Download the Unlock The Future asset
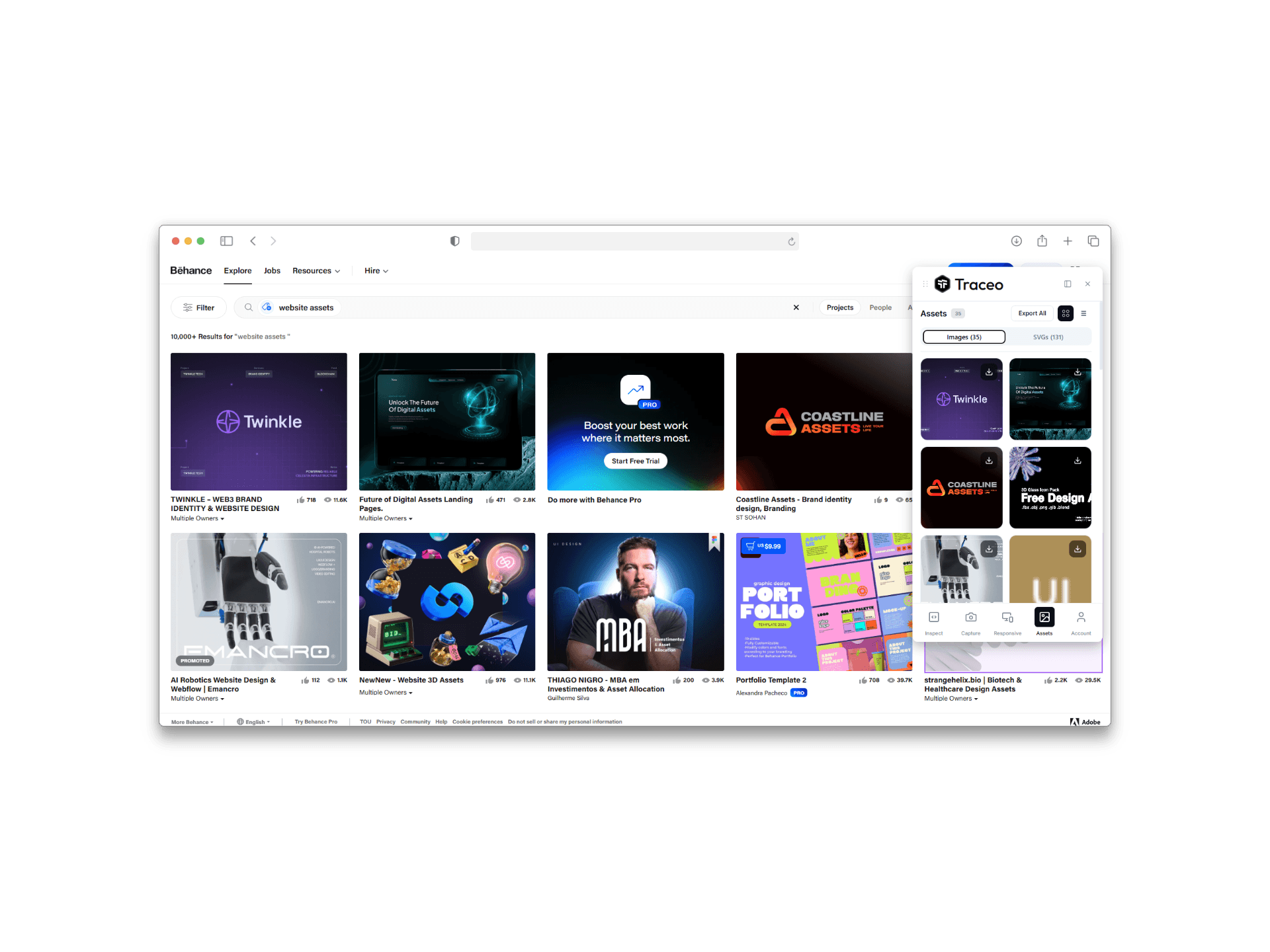 point(1078,372)
